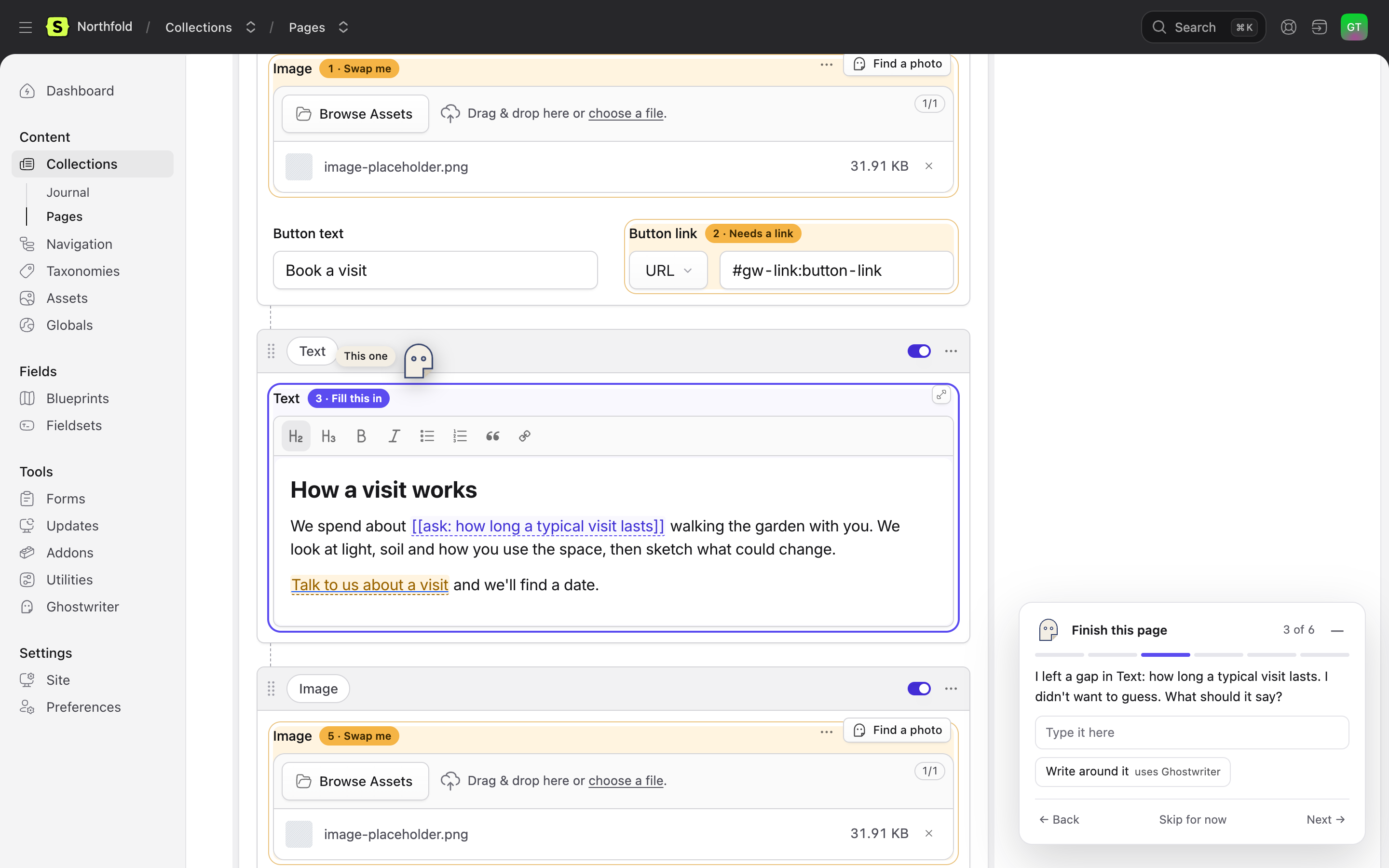Image resolution: width=1389 pixels, height=868 pixels.
Task: Open the URL link type dropdown
Action: click(668, 271)
